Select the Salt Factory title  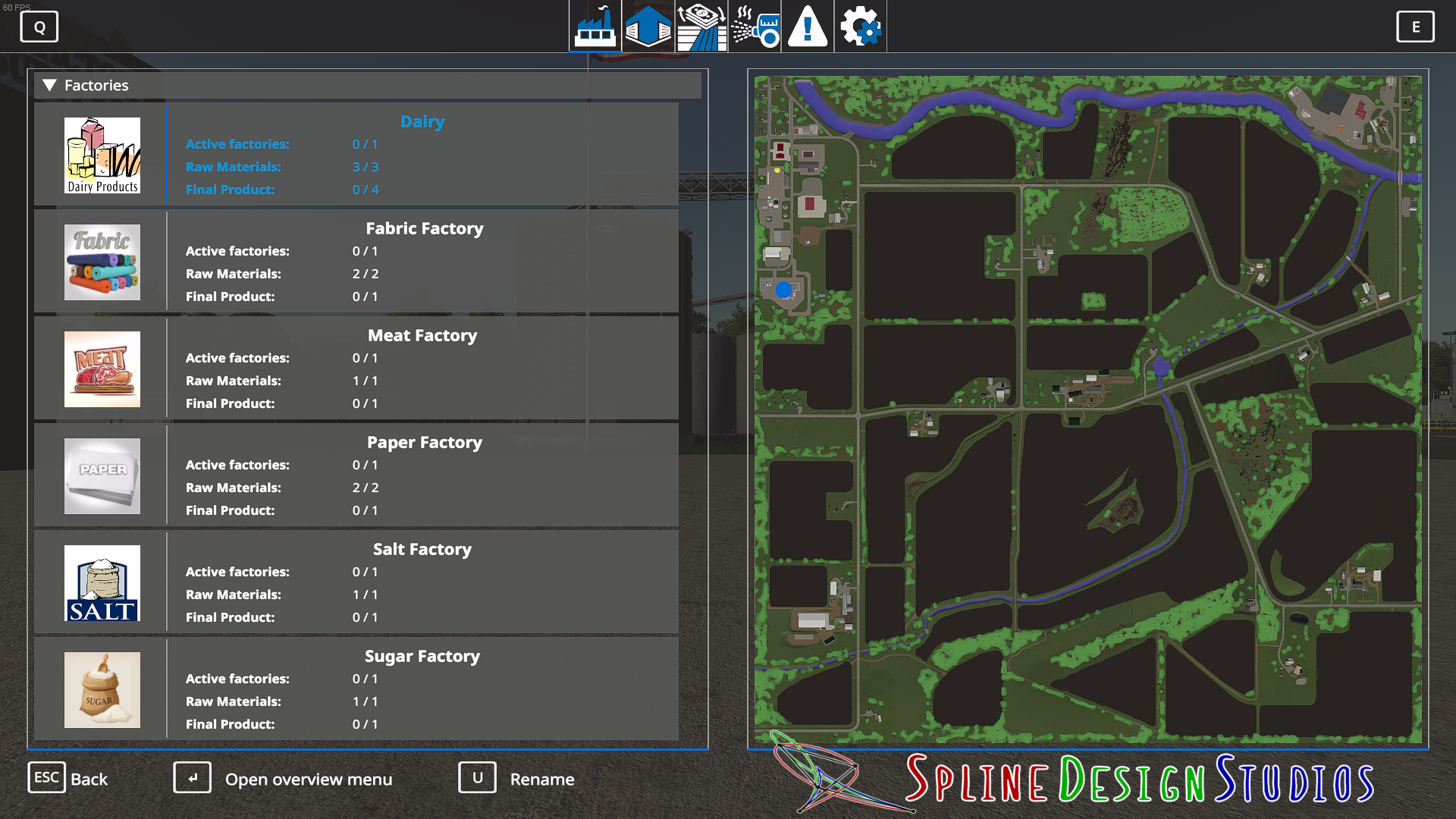(x=422, y=549)
